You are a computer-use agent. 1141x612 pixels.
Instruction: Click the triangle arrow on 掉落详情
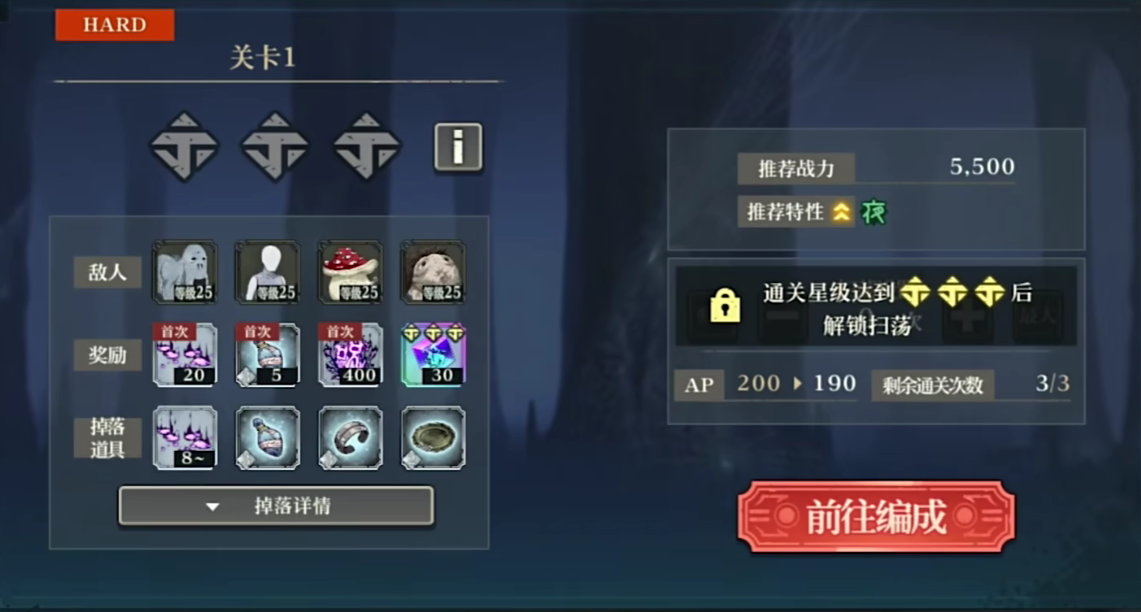212,506
